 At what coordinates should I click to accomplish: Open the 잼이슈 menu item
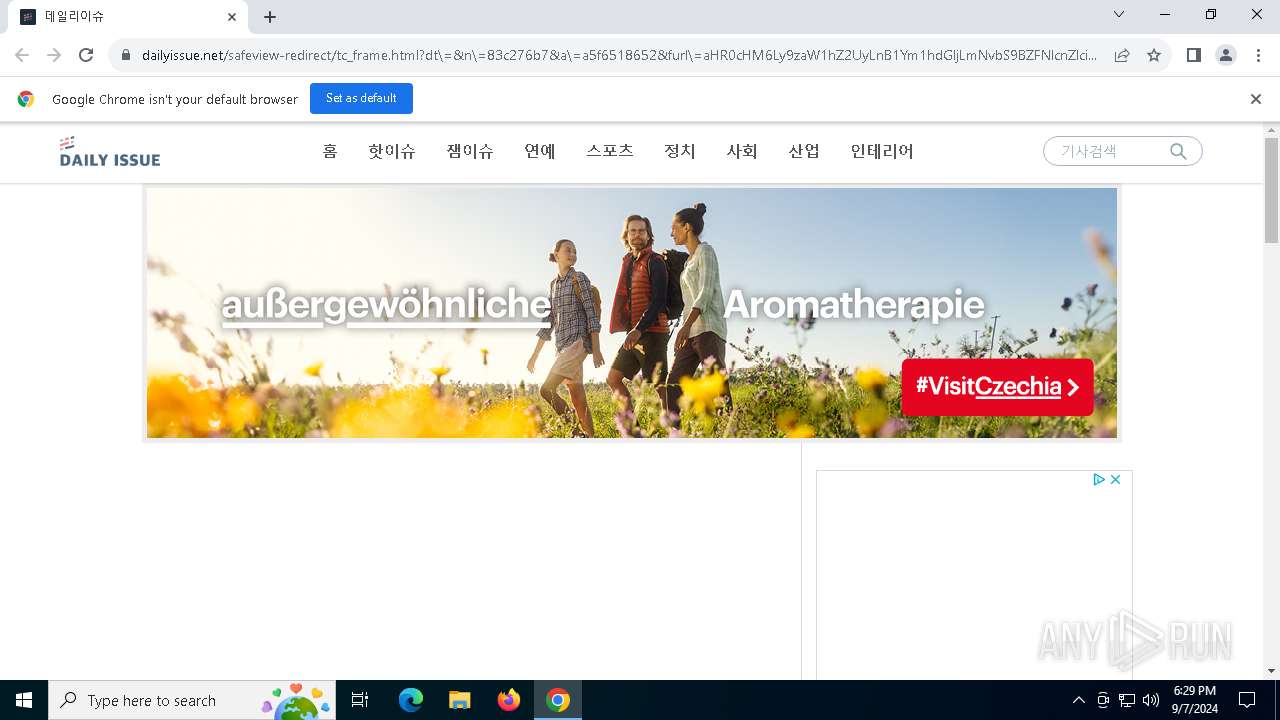pyautogui.click(x=470, y=151)
